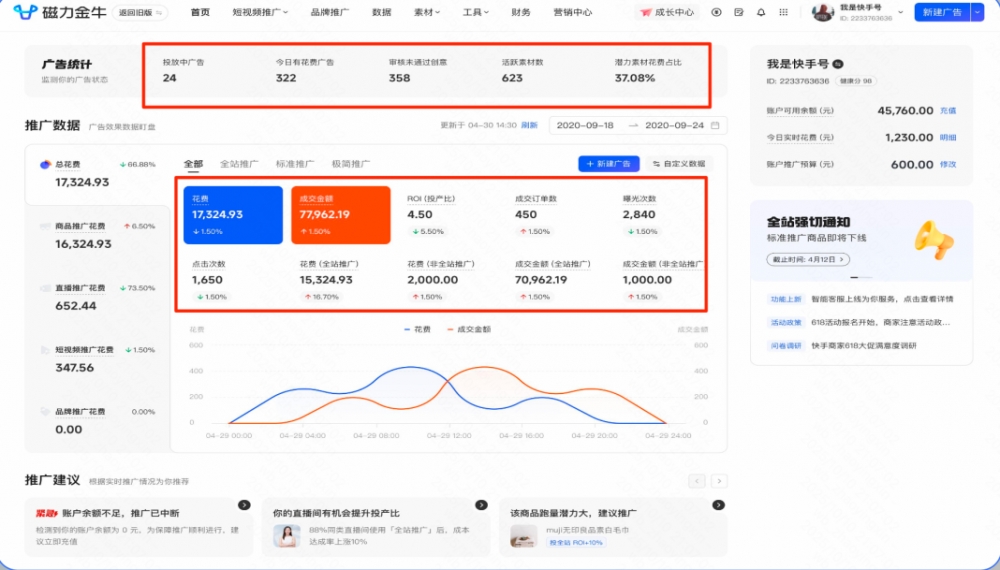Viewport: 1000px width, 570px height.
Task: Click the user avatar in header
Action: pos(823,12)
